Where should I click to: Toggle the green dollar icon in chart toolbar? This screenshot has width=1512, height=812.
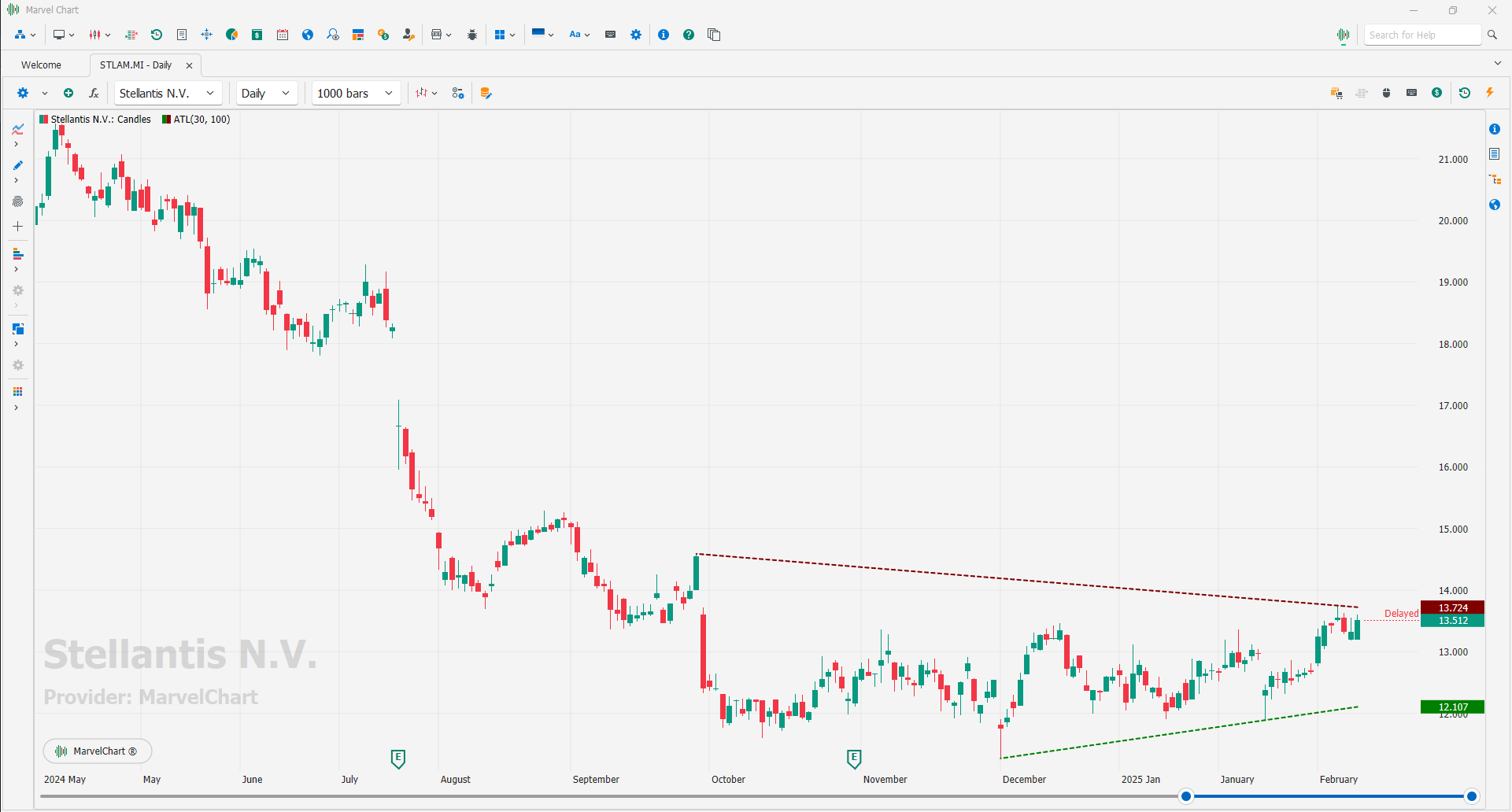tap(1437, 93)
